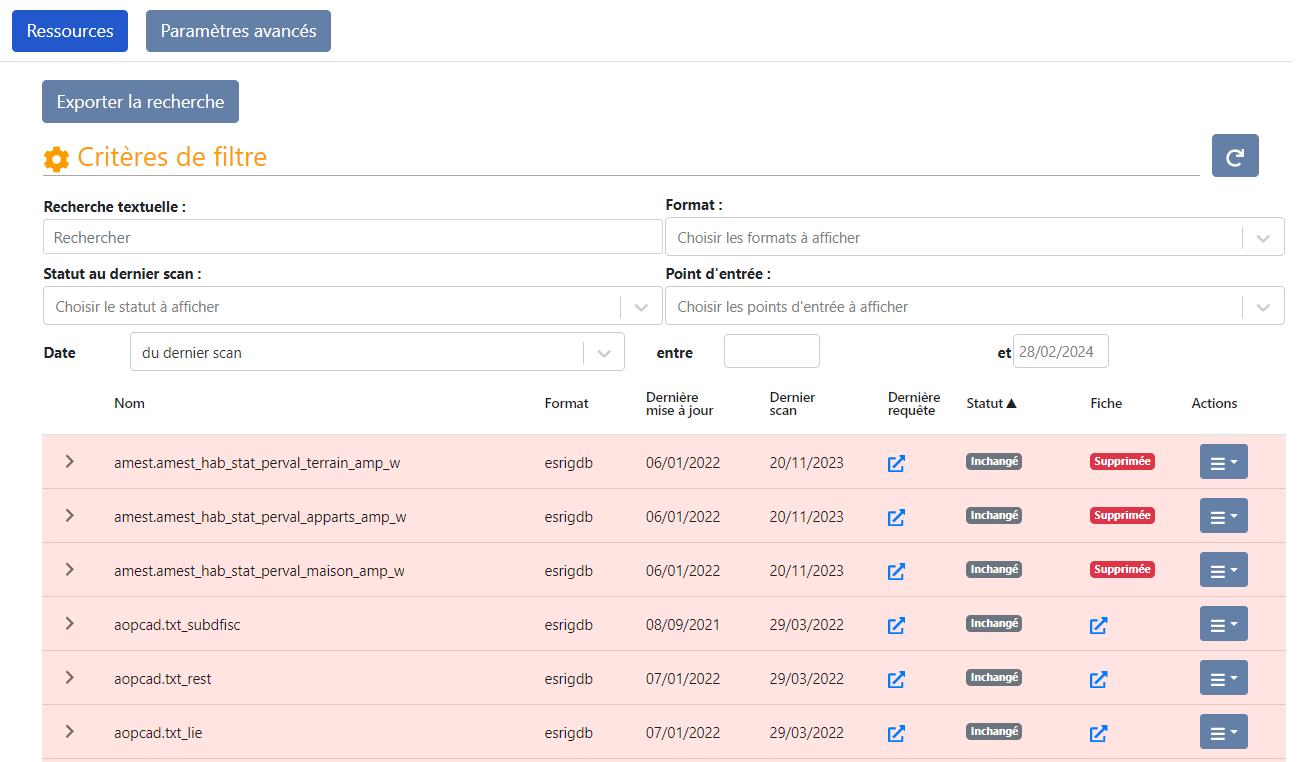The width and height of the screenshot is (1305, 762).
Task: Open actions menu for aopcad.txt_rest
Action: 1224,678
